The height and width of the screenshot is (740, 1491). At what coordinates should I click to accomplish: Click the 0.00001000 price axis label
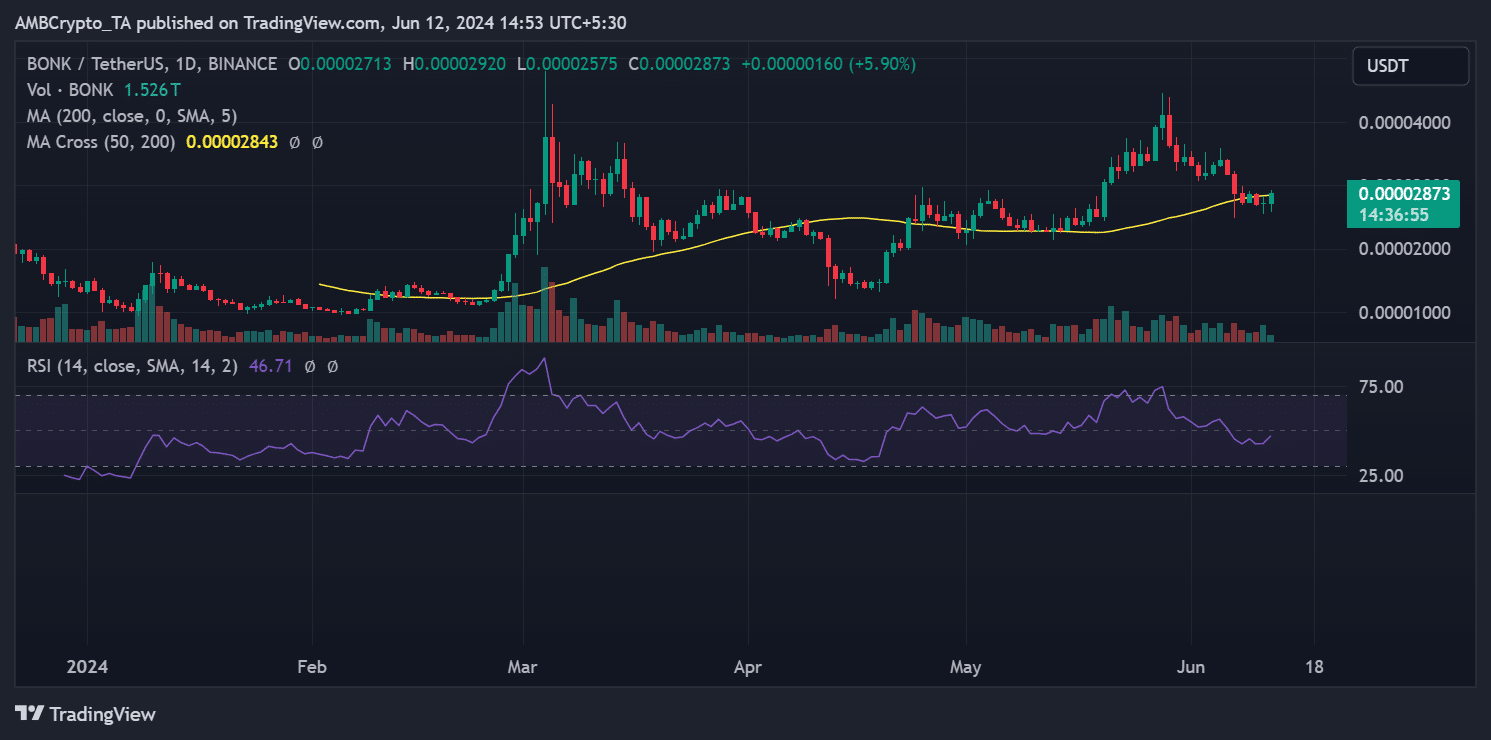[1404, 313]
